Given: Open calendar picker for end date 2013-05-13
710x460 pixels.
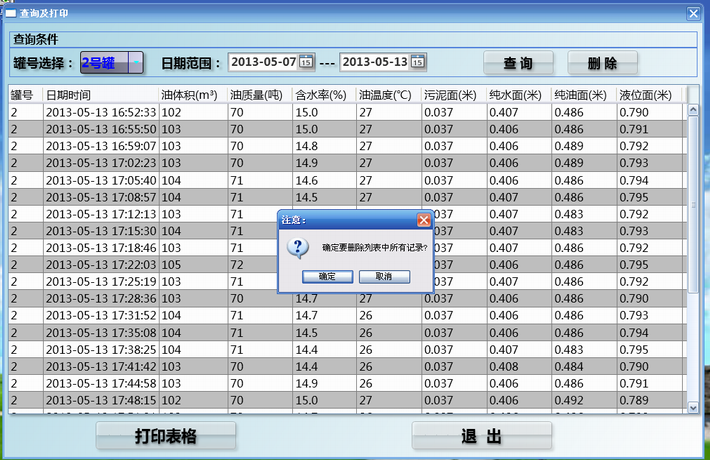Looking at the screenshot, I should click(x=418, y=62).
